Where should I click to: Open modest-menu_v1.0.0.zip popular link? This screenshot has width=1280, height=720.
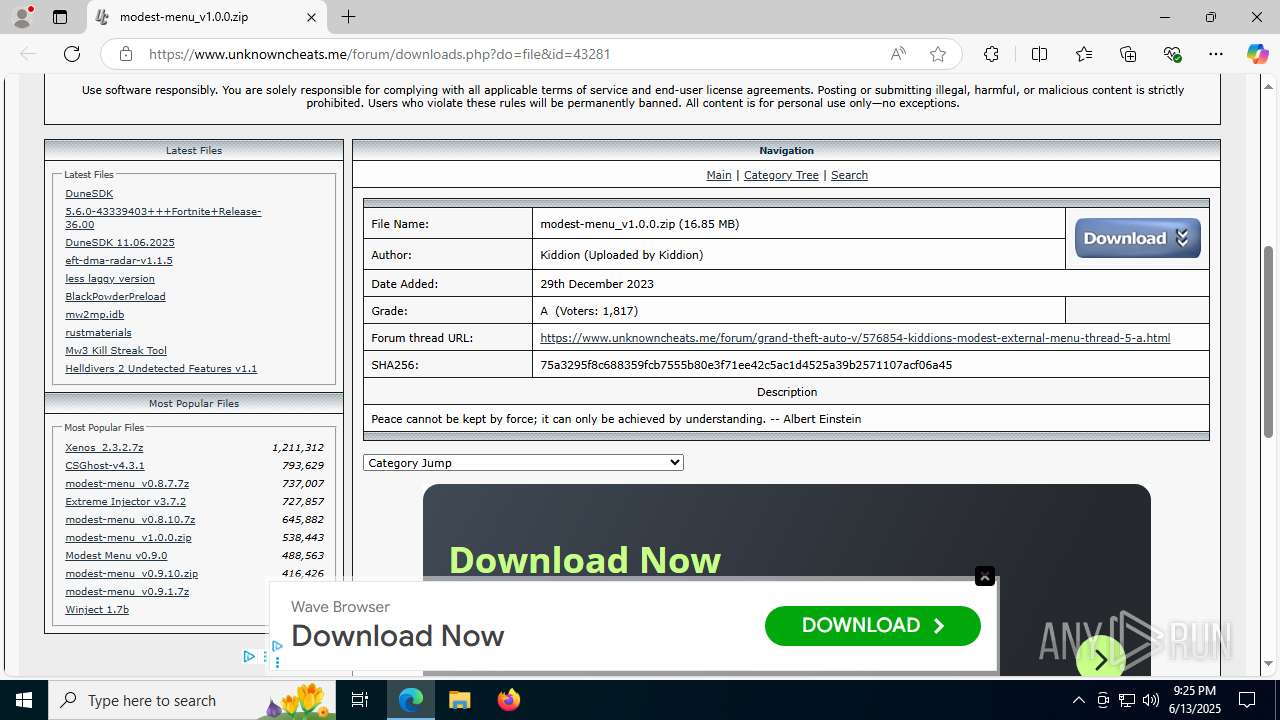128,537
